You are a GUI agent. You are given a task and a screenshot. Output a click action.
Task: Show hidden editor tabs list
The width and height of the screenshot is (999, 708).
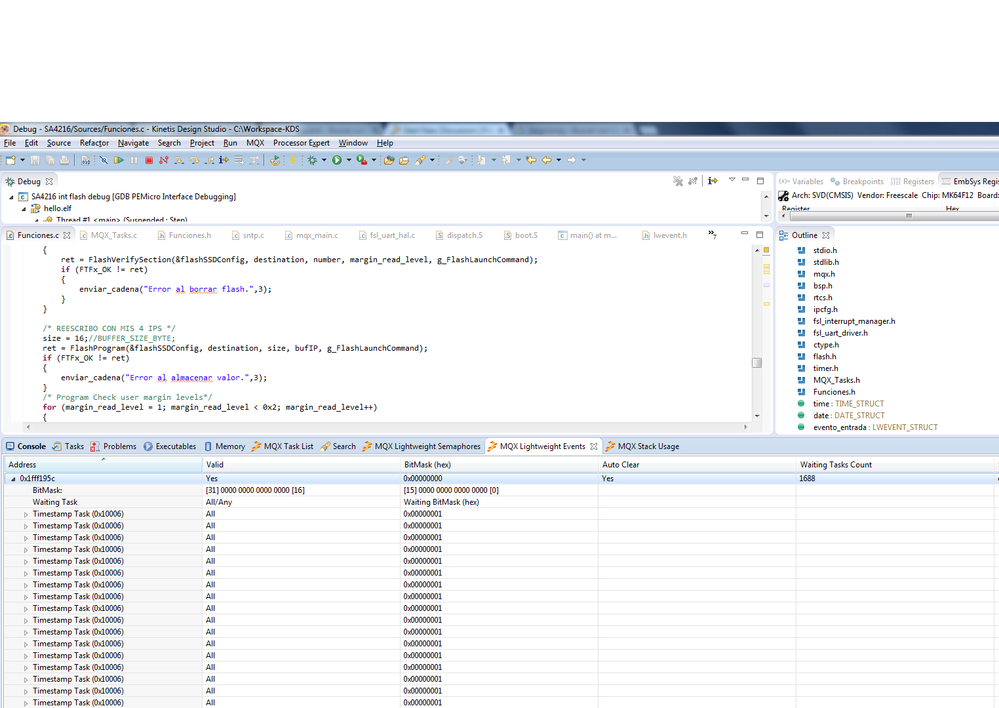point(712,235)
